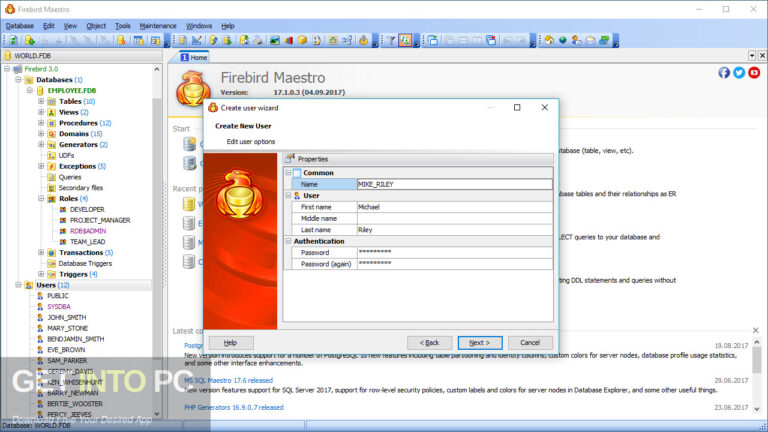Open the Object menu
Image resolution: width=768 pixels, height=432 pixels.
coord(96,26)
